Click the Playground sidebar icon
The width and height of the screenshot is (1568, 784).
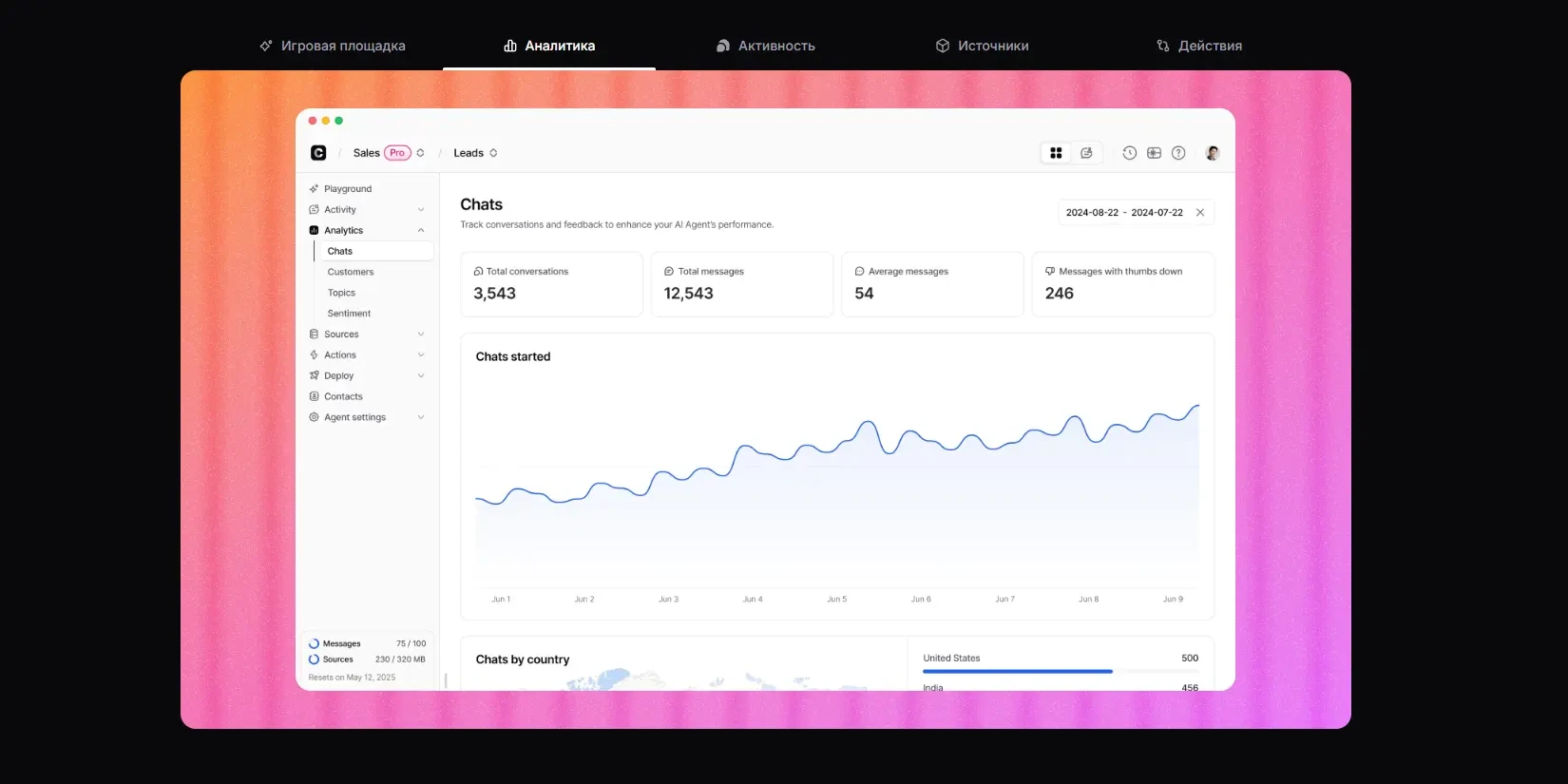click(314, 189)
